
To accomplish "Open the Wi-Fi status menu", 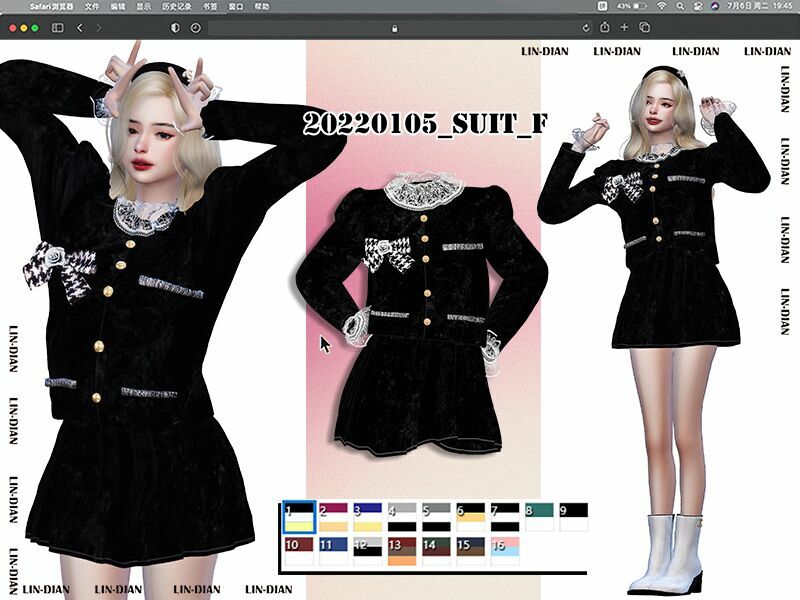I will click(x=662, y=6).
